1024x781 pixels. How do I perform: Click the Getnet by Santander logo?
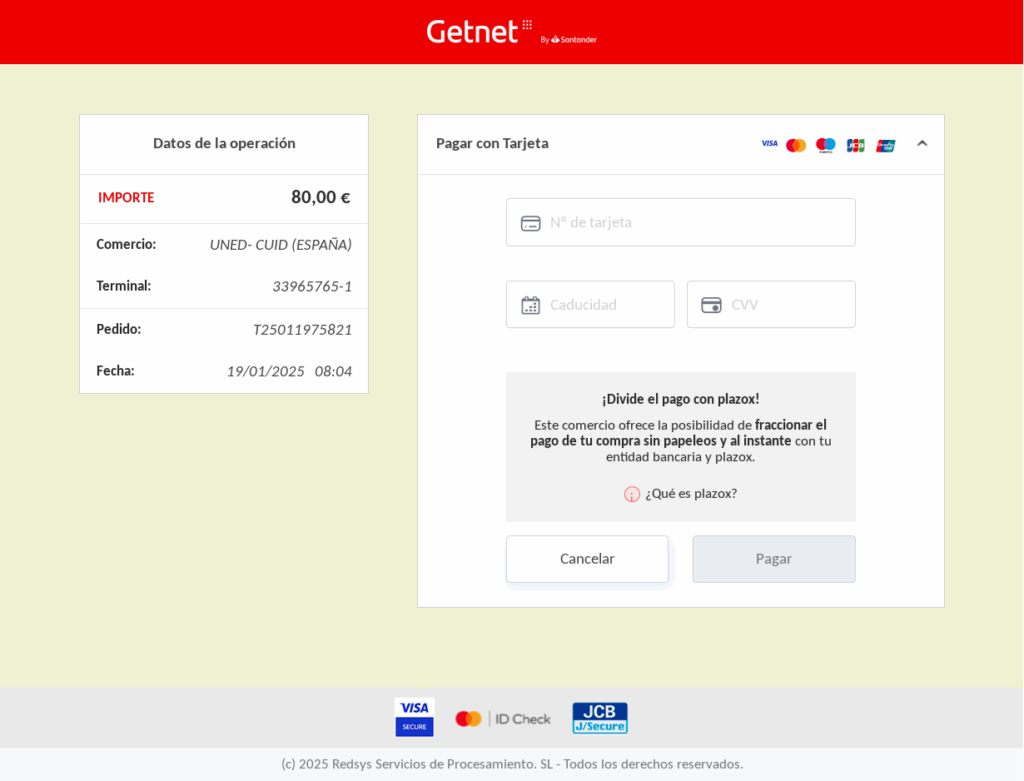[511, 32]
